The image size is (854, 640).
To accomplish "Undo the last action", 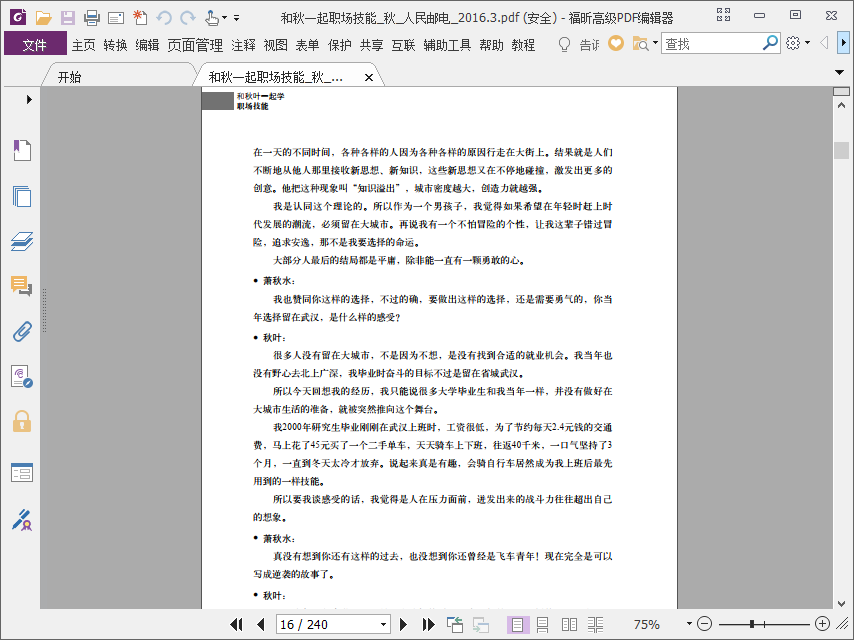I will [163, 18].
